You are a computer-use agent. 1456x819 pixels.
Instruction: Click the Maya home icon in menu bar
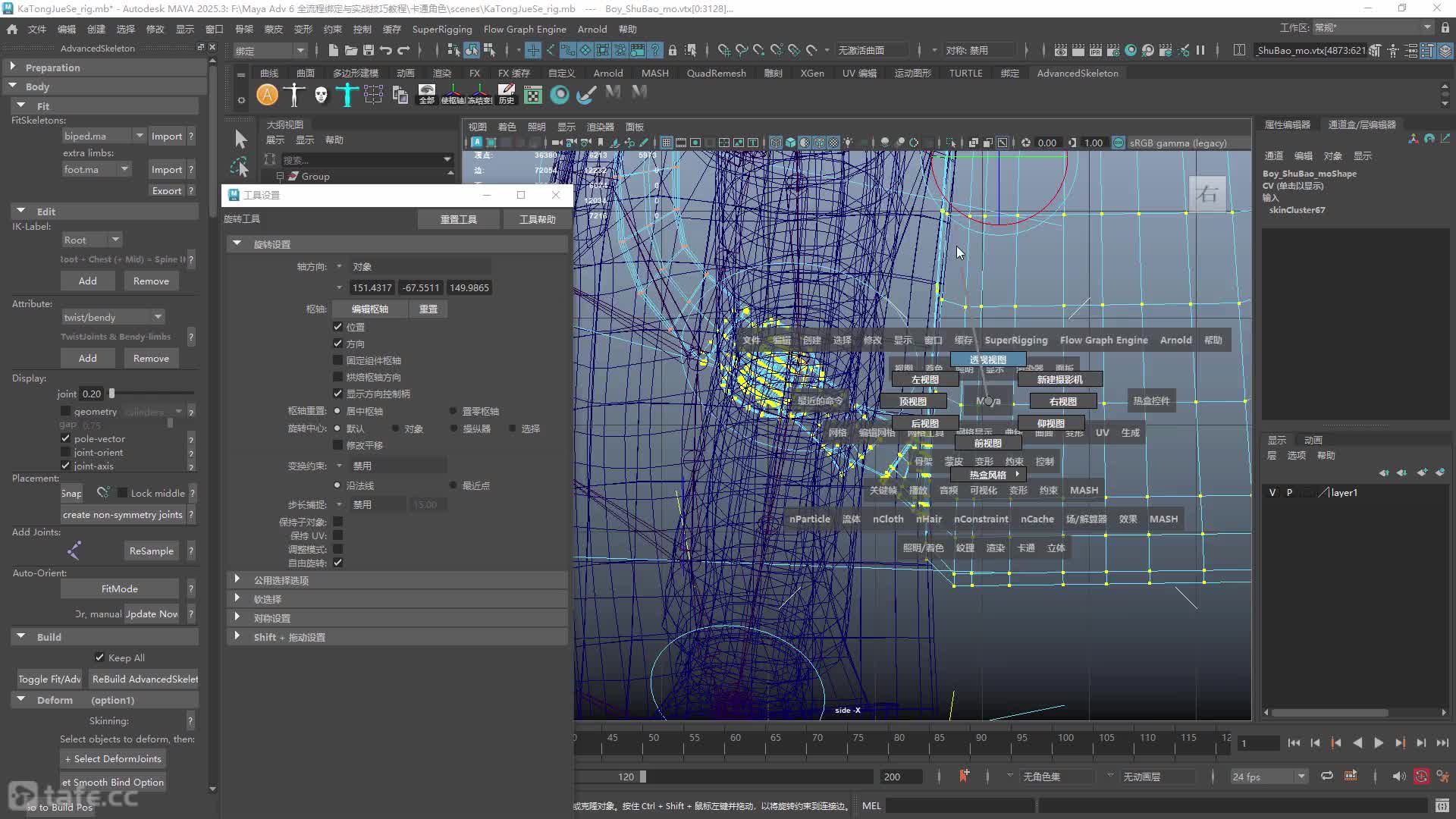11,29
